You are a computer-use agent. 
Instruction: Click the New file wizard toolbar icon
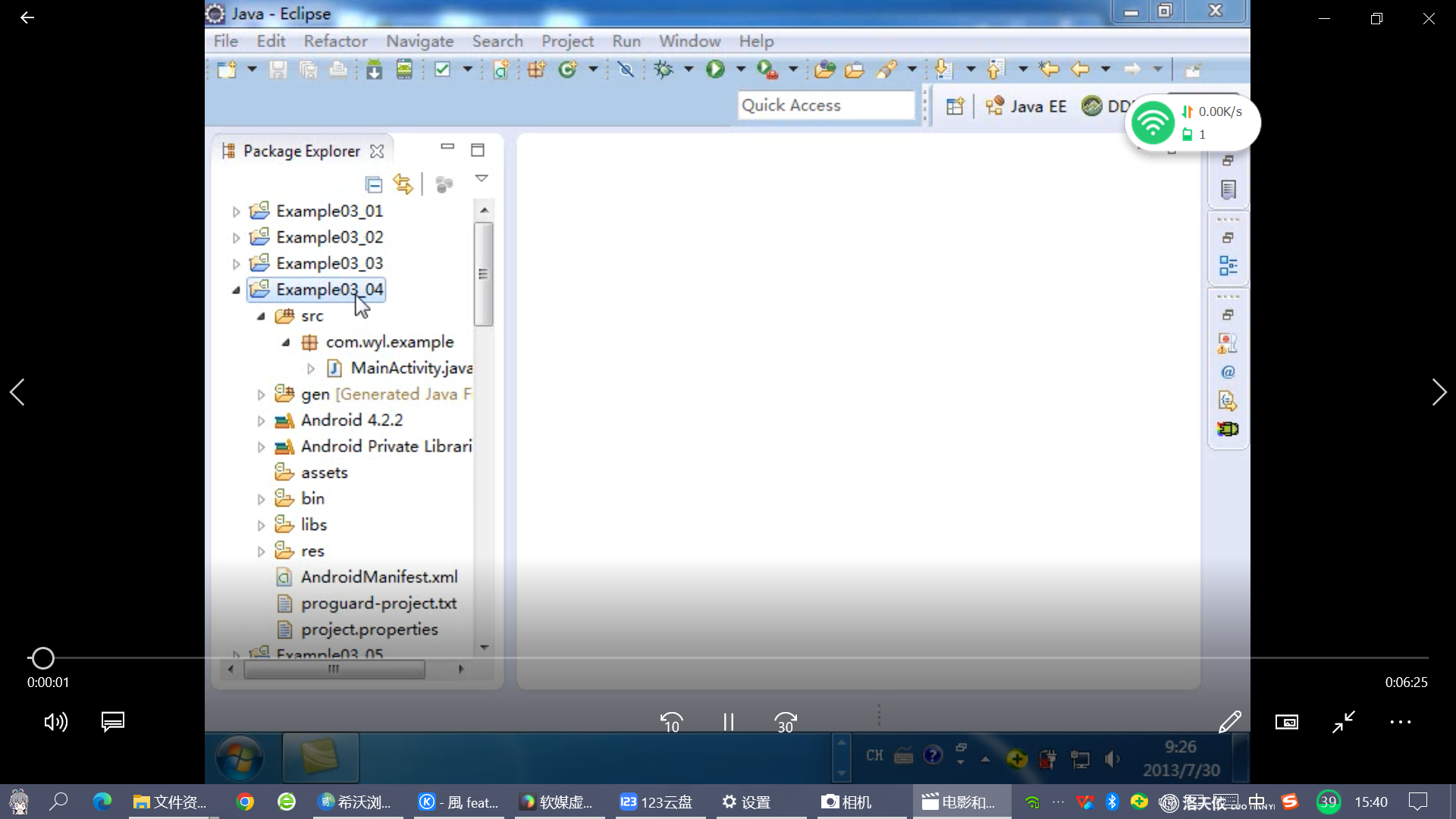point(227,70)
